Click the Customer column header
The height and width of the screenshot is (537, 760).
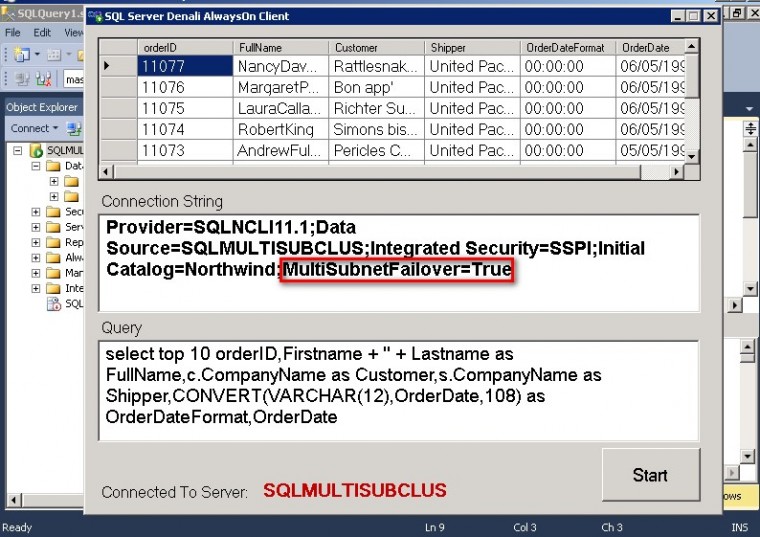point(376,47)
